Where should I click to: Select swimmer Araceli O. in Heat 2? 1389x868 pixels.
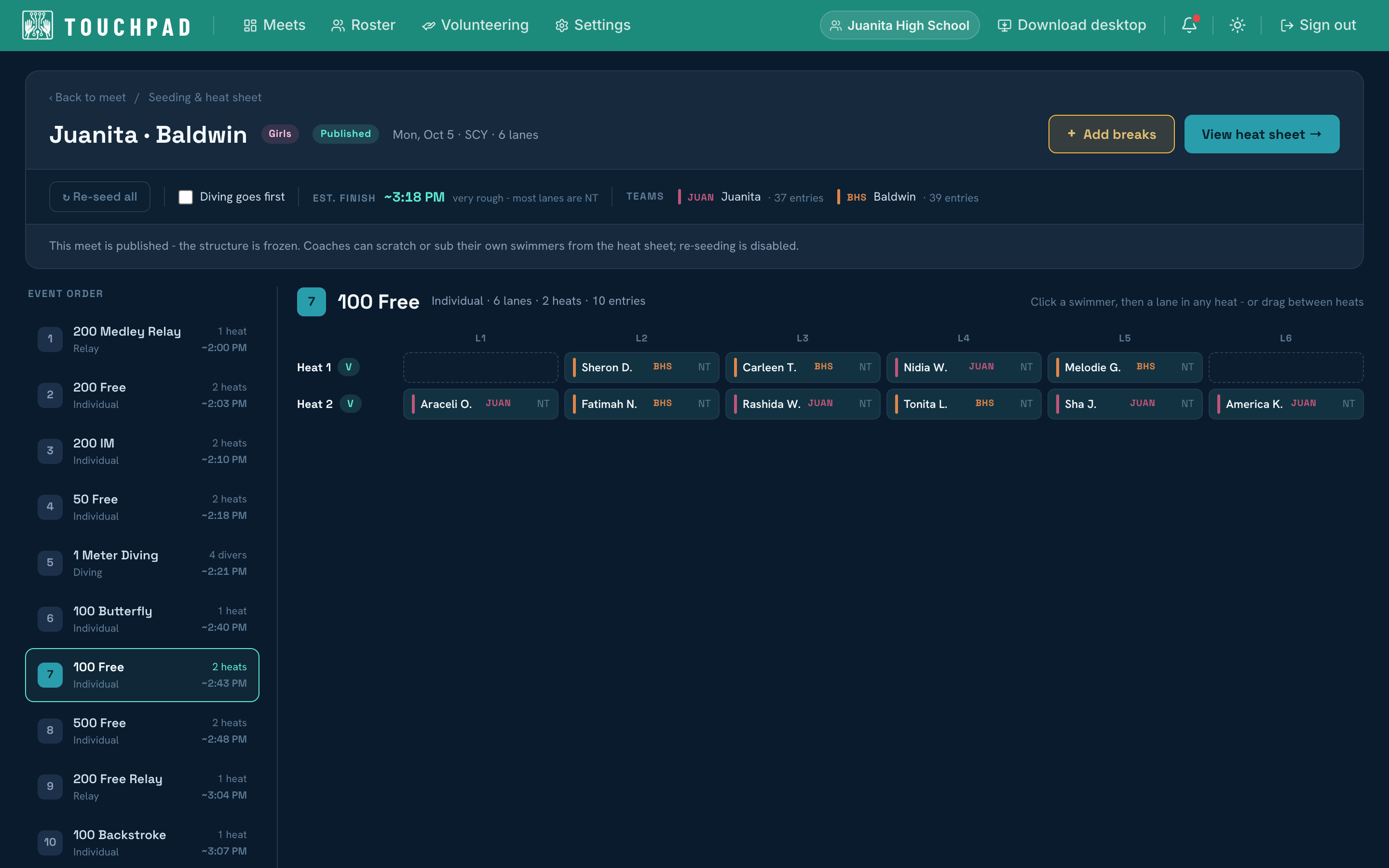(480, 404)
